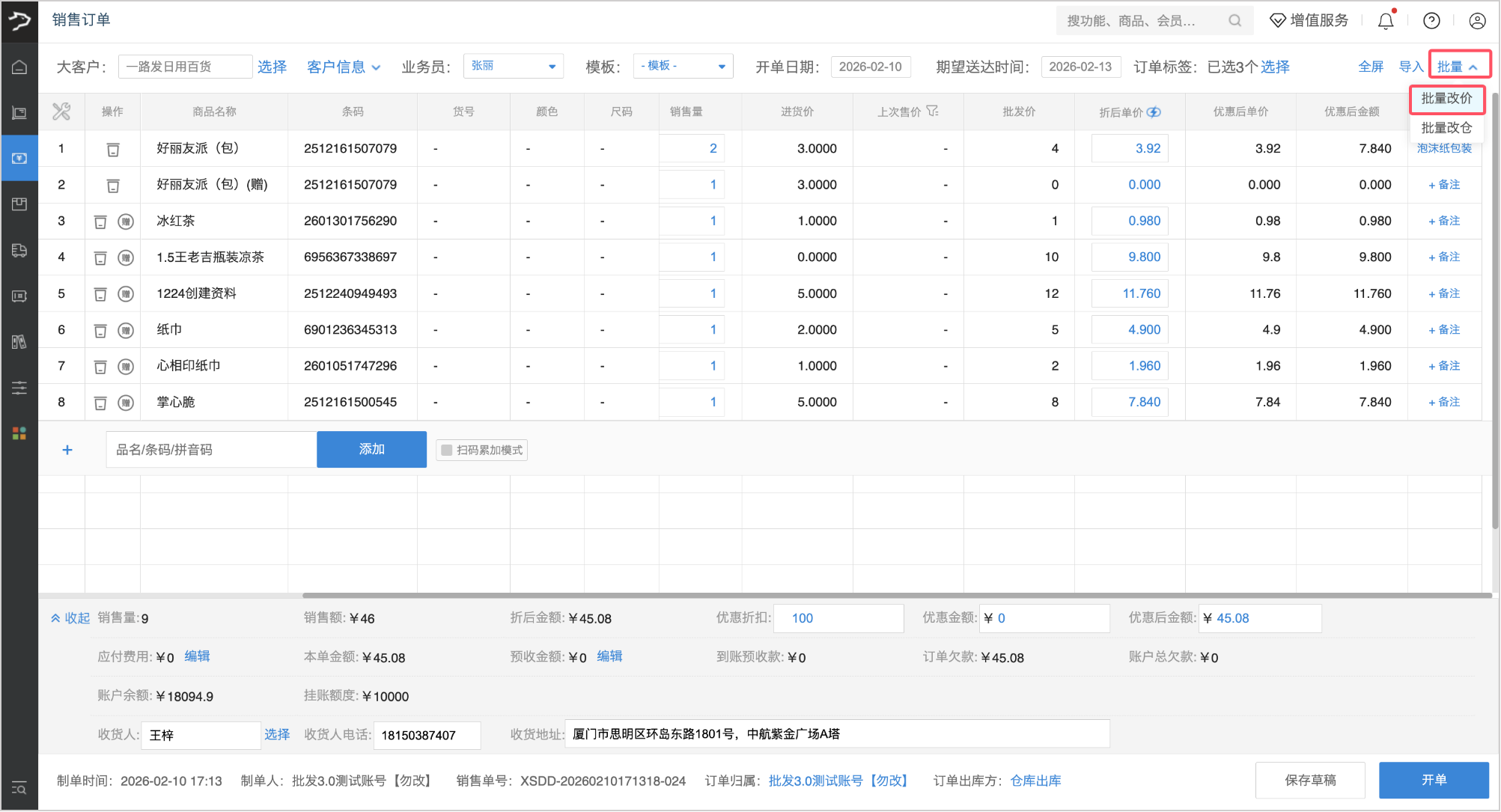Expand the 模板 template dropdown

tap(682, 66)
